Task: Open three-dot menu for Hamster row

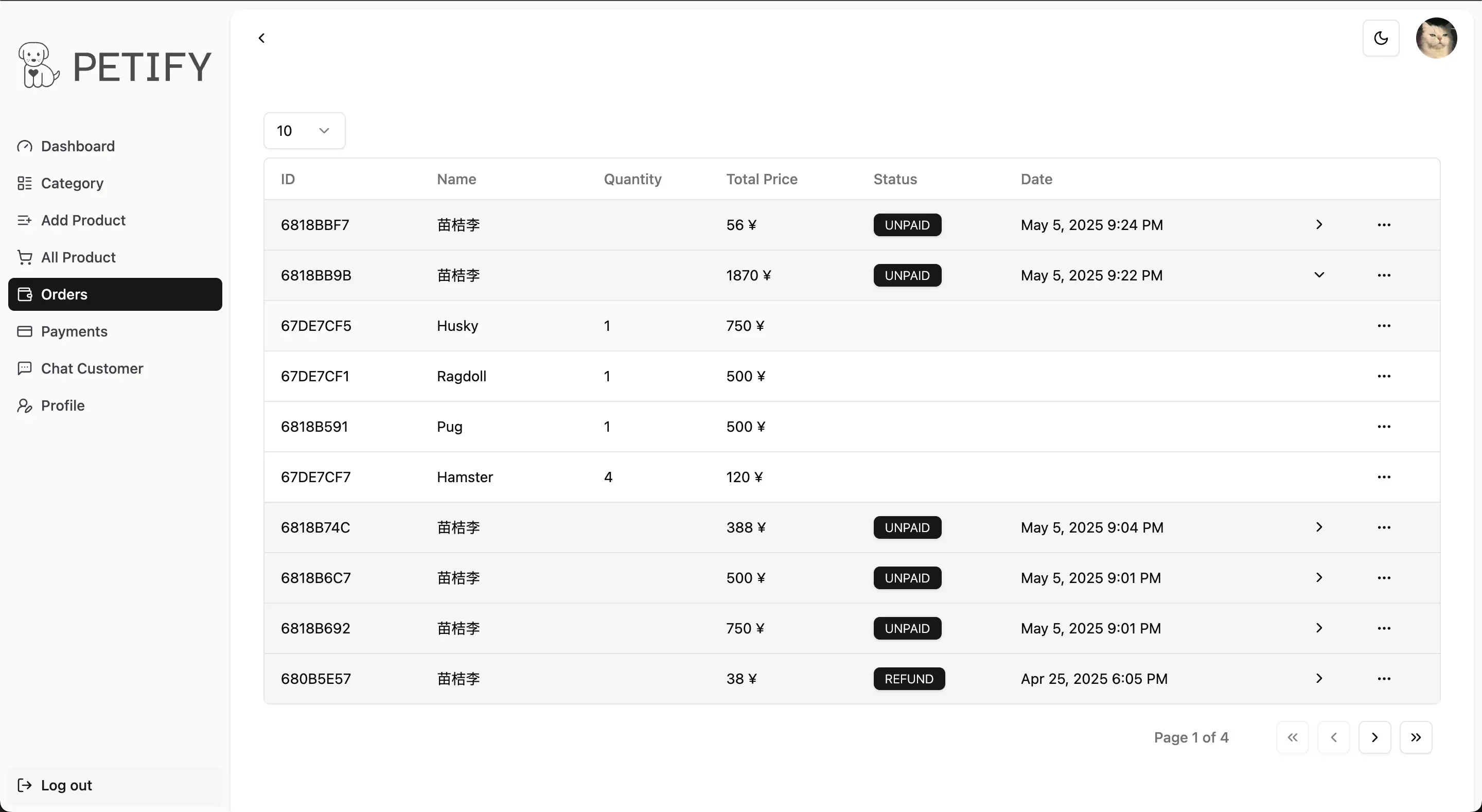Action: [1384, 477]
